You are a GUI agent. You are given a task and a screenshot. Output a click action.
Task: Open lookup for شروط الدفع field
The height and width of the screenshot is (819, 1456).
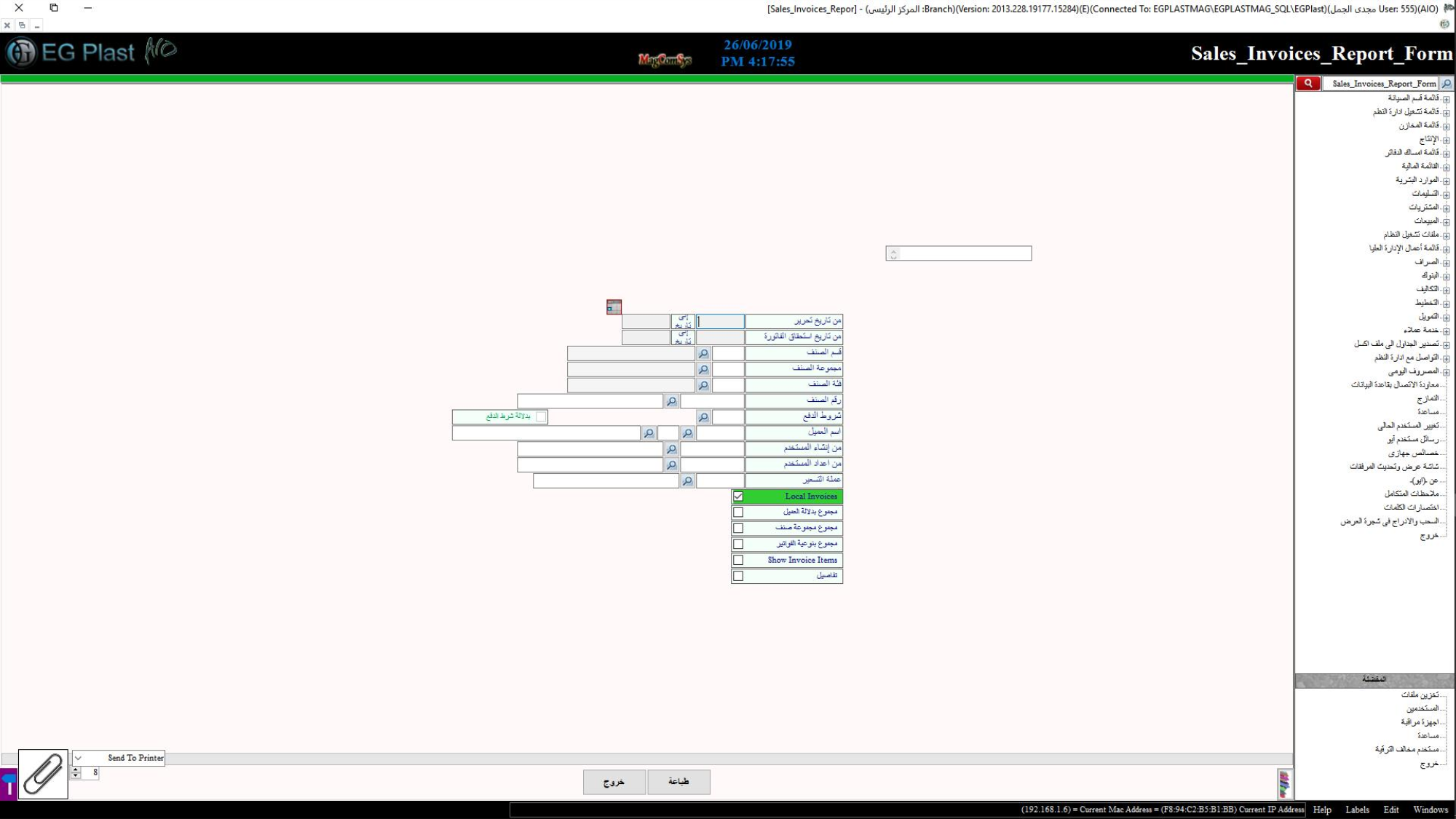[x=703, y=418]
